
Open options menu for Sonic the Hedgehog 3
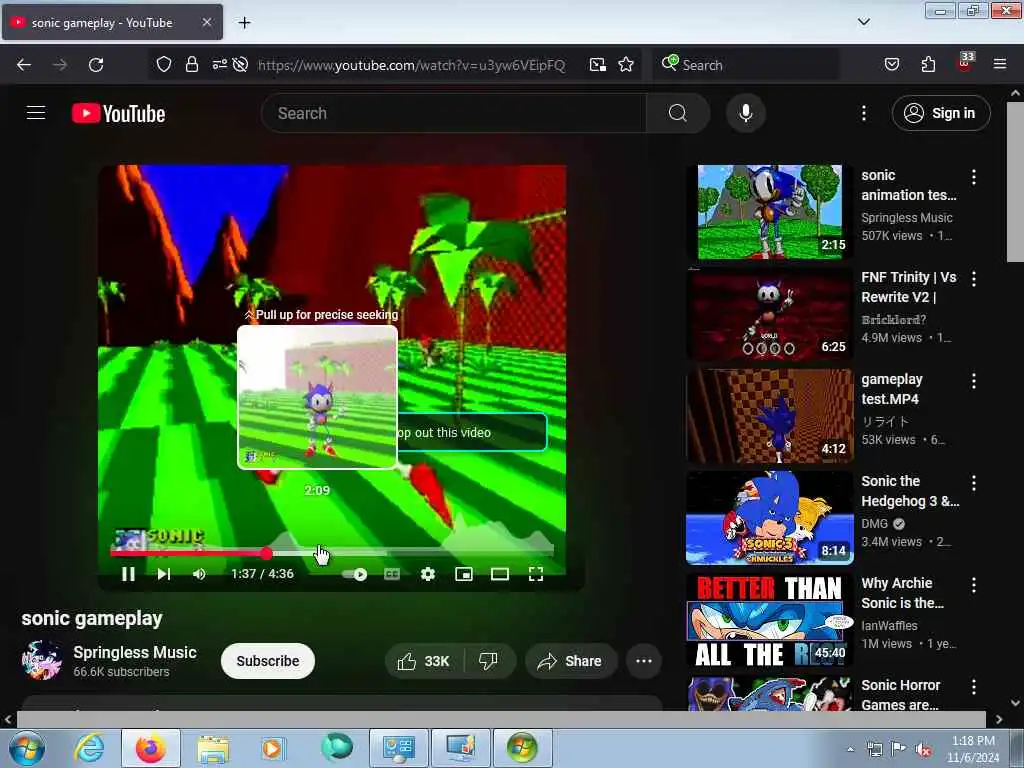(974, 483)
